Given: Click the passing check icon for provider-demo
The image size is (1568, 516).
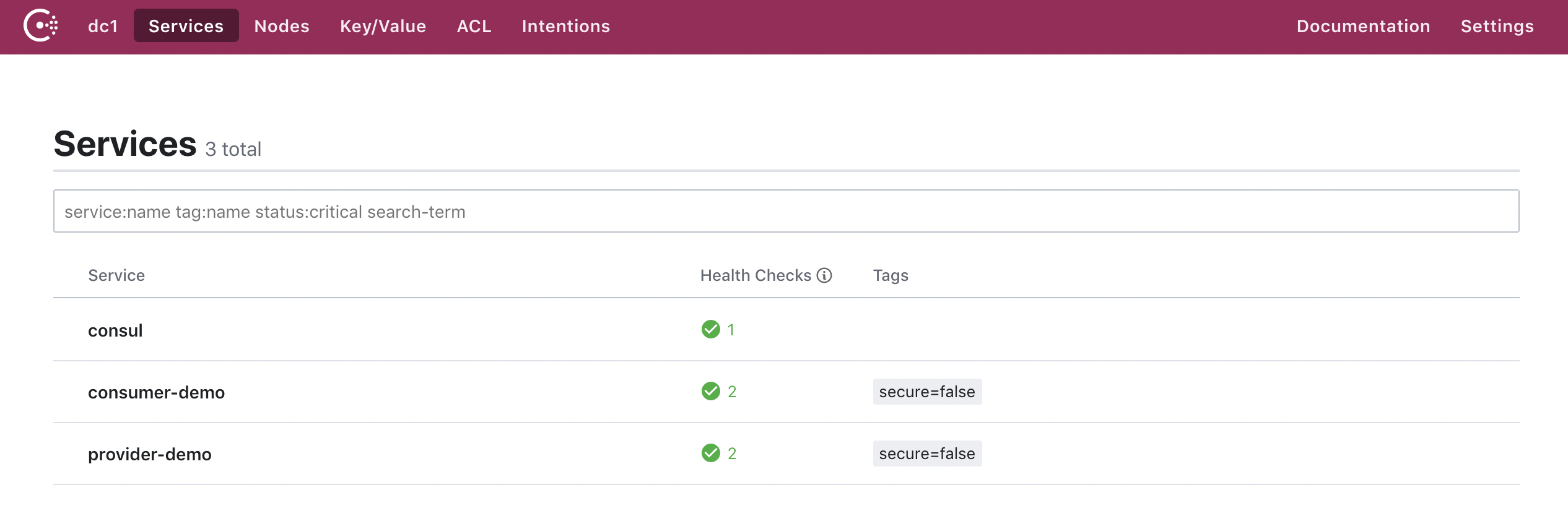Looking at the screenshot, I should click(x=711, y=453).
